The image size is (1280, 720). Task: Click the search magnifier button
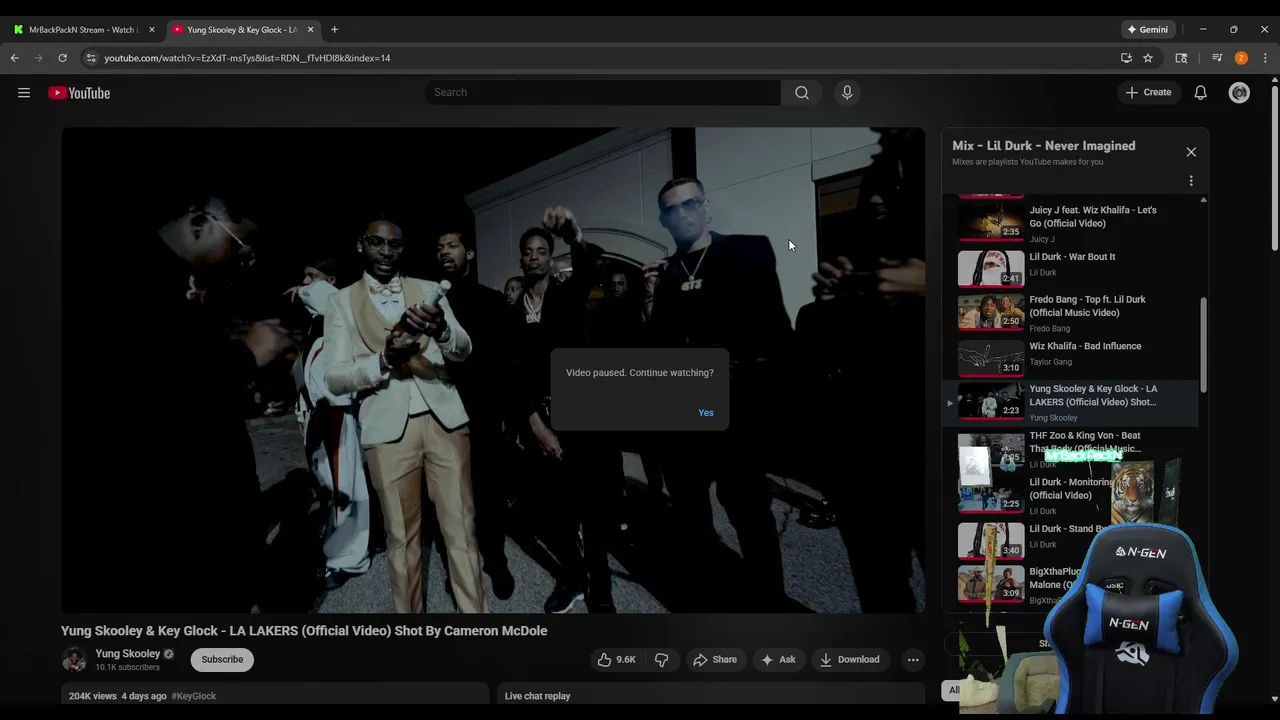801,93
